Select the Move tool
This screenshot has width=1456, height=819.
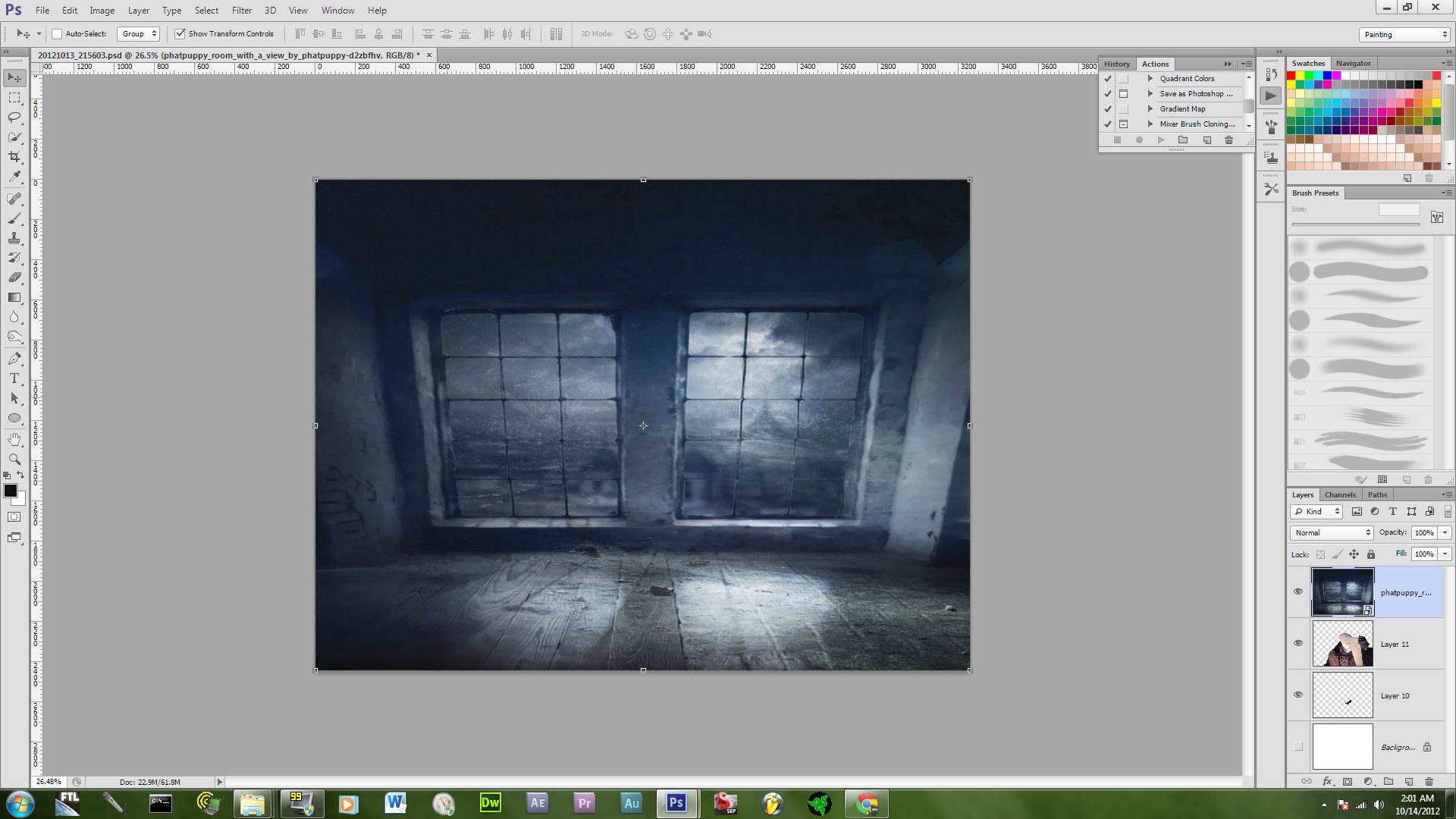click(14, 78)
